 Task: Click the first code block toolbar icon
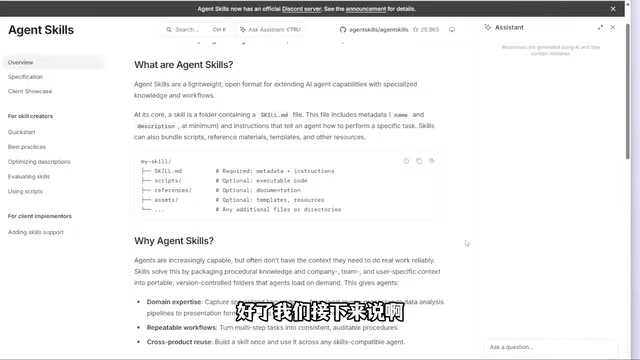point(406,161)
